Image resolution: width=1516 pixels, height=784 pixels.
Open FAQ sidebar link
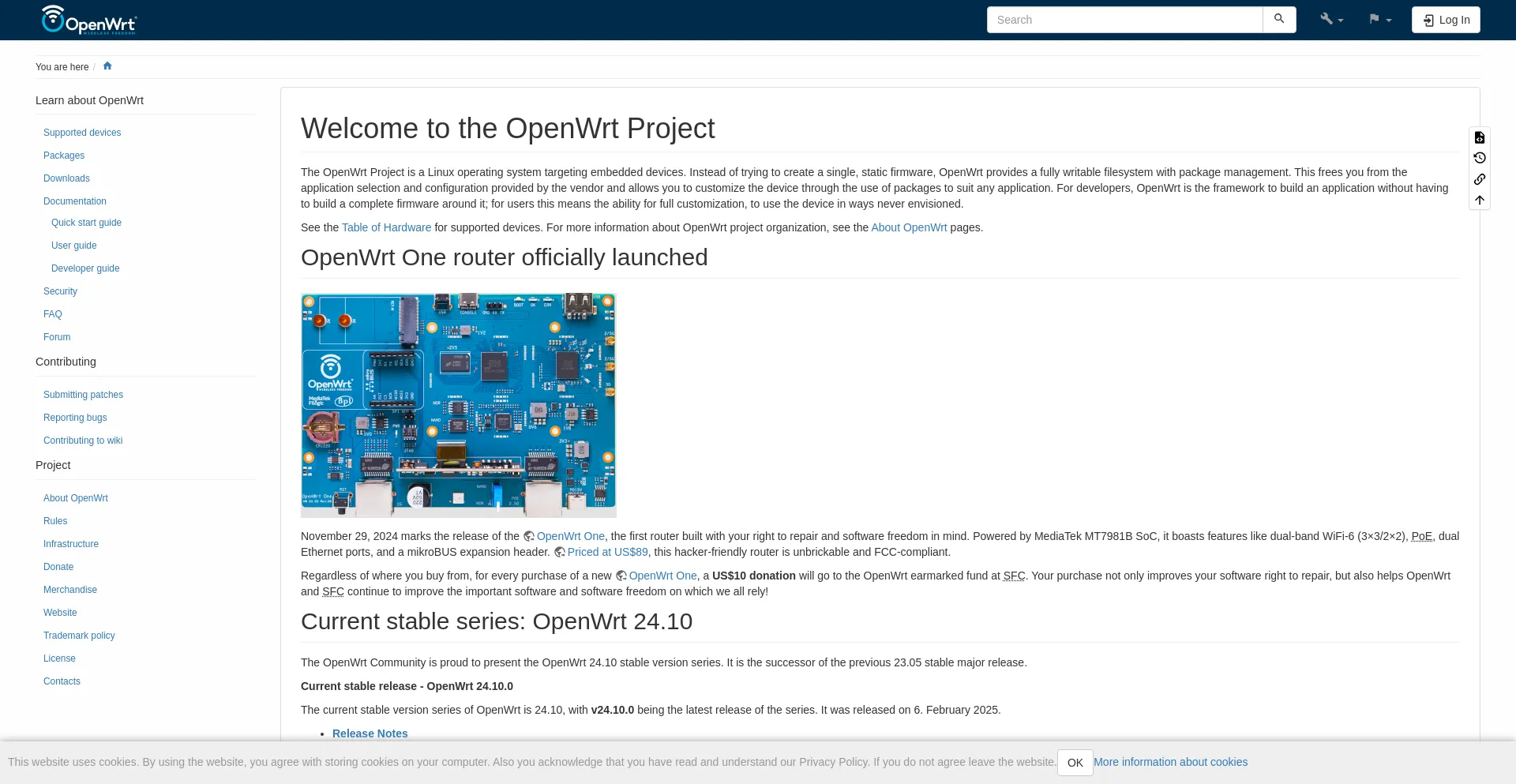(53, 314)
